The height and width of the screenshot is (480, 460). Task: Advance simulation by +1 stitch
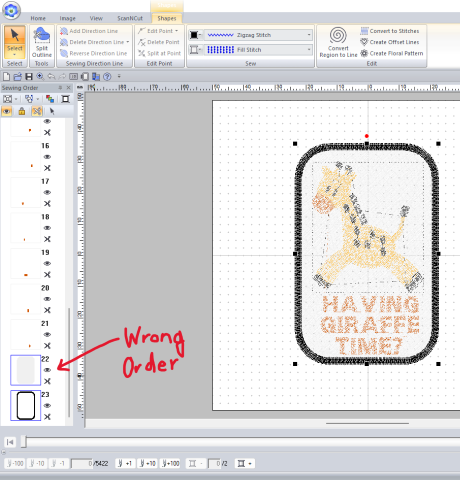coord(125,463)
